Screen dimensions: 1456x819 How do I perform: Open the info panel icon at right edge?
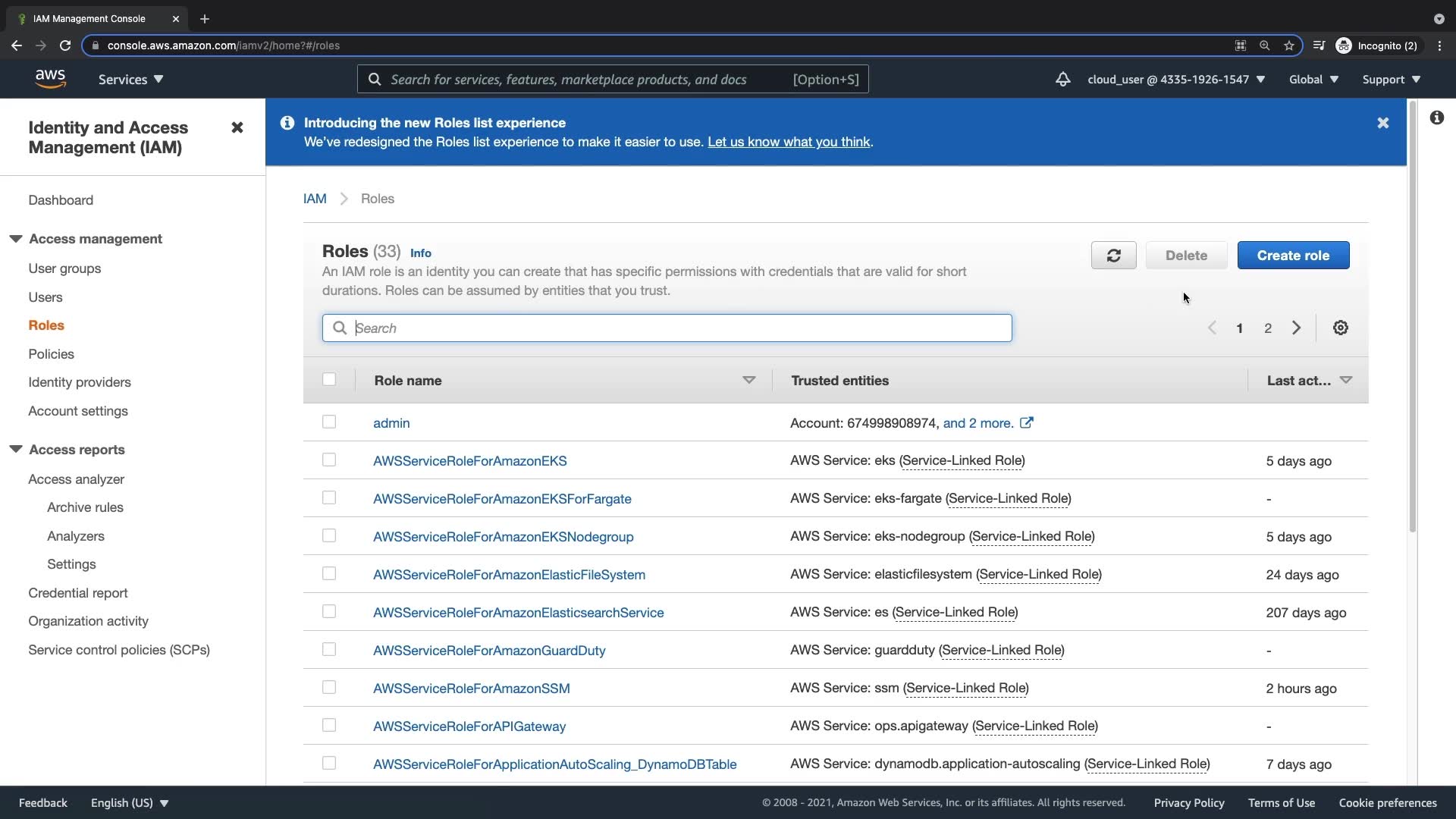(x=1436, y=118)
